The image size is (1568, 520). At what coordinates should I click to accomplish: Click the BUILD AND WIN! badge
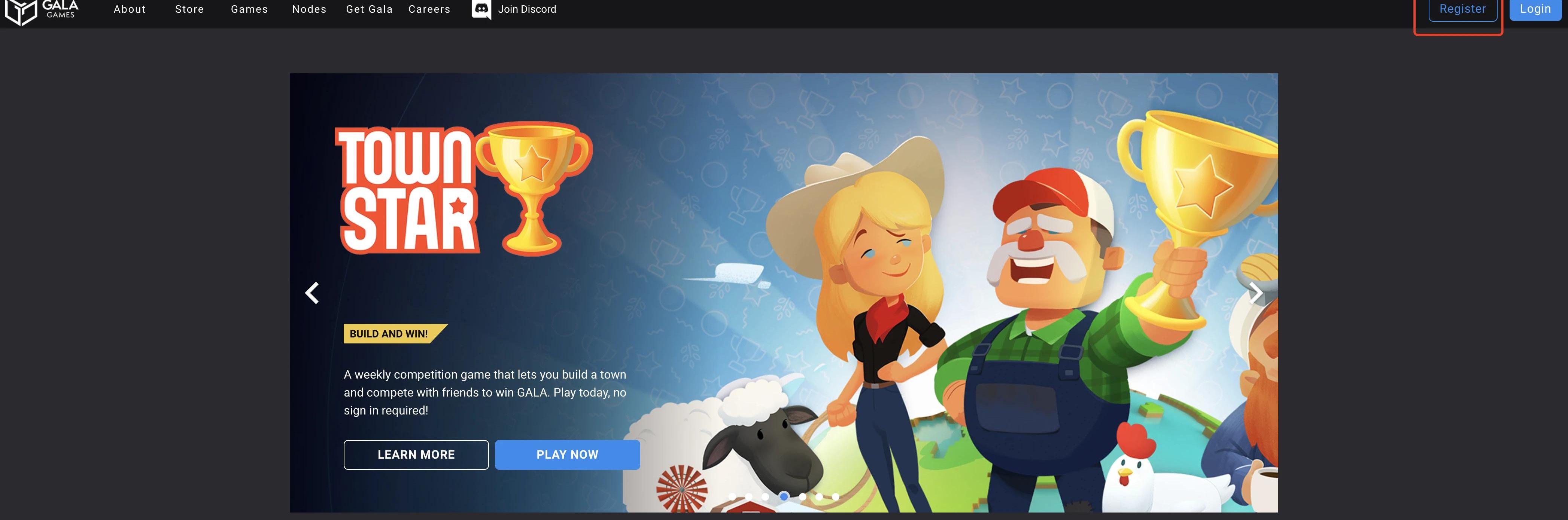click(x=395, y=334)
